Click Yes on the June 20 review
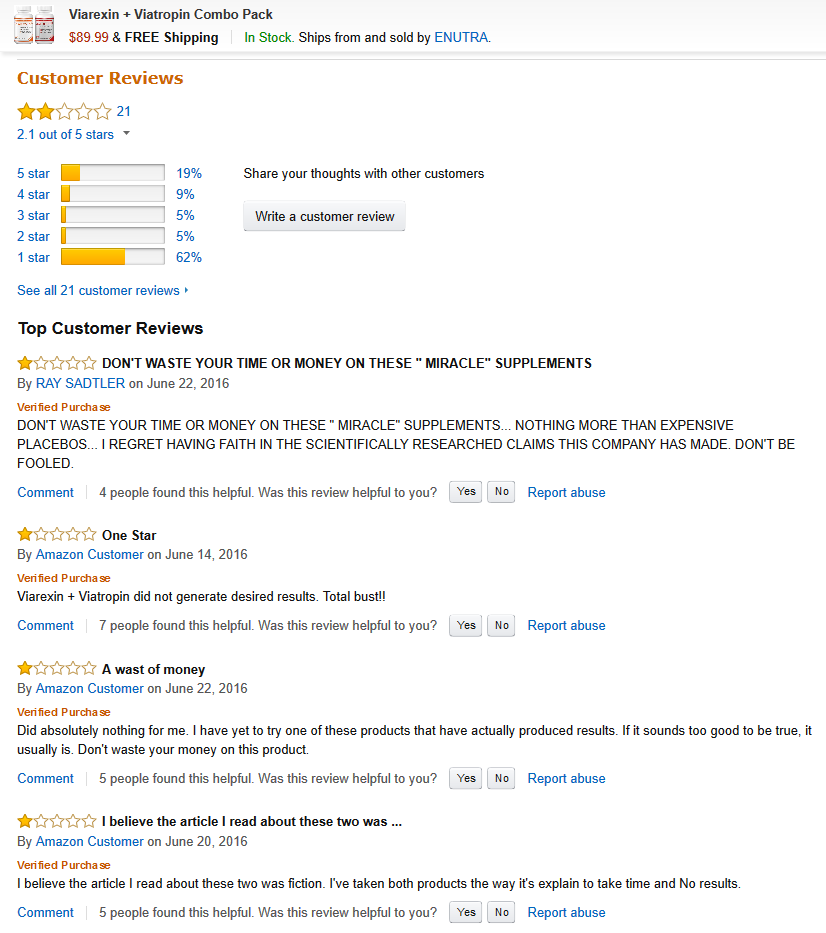Image resolution: width=826 pixels, height=933 pixels. (x=466, y=912)
